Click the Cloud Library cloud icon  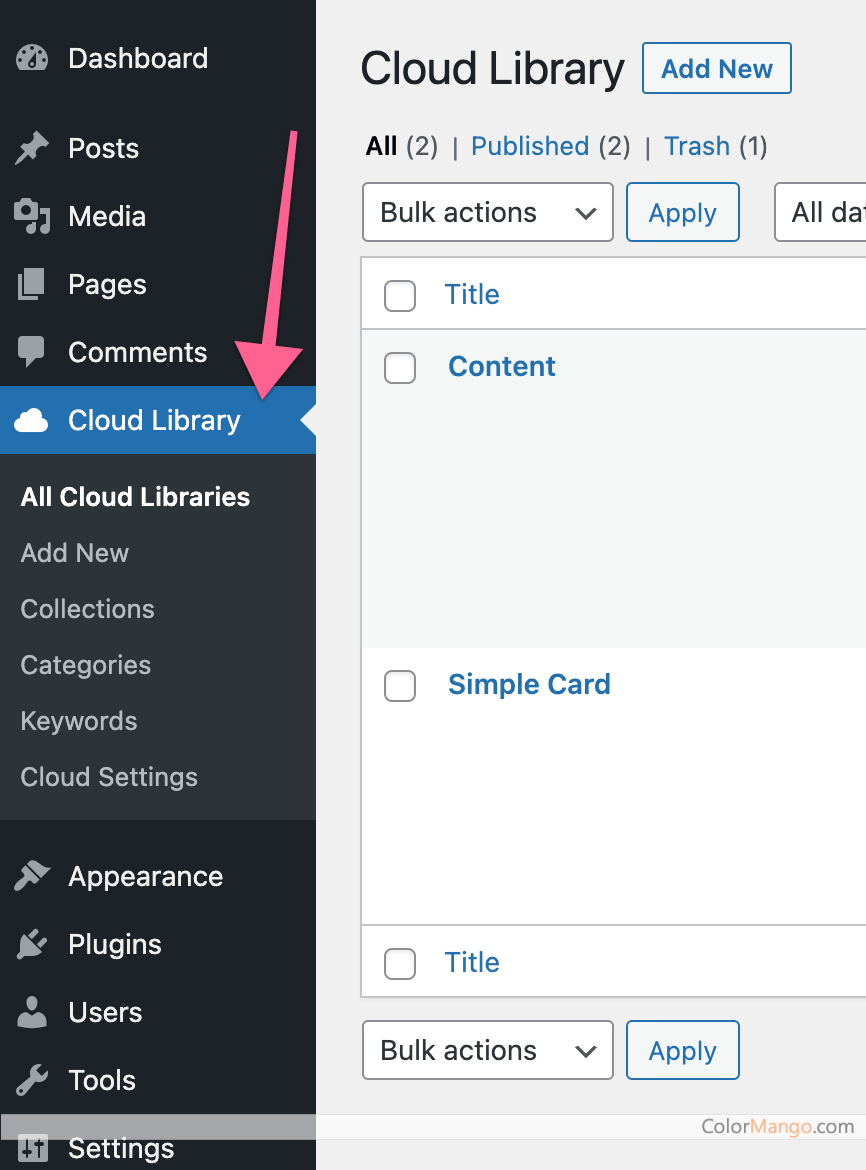click(32, 421)
